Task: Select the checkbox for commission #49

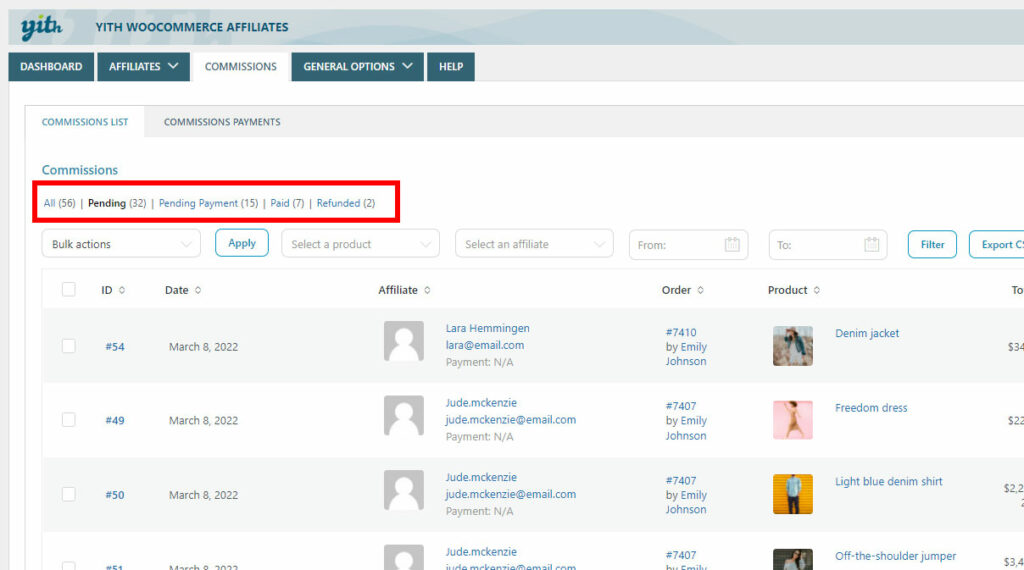Action: pyautogui.click(x=68, y=420)
